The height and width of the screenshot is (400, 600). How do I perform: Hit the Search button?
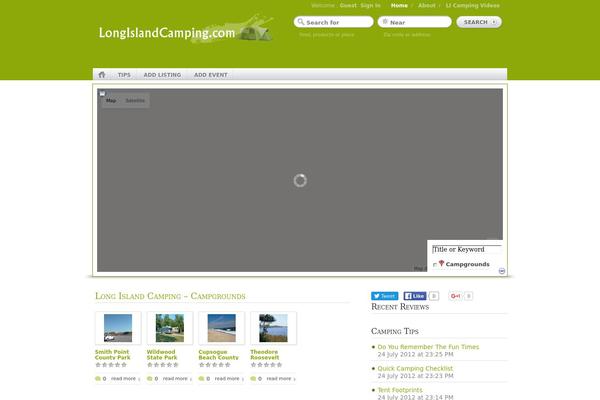[479, 22]
